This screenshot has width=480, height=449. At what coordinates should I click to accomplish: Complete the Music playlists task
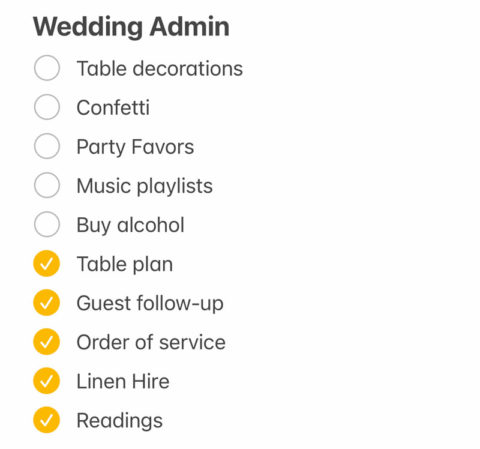(x=47, y=185)
